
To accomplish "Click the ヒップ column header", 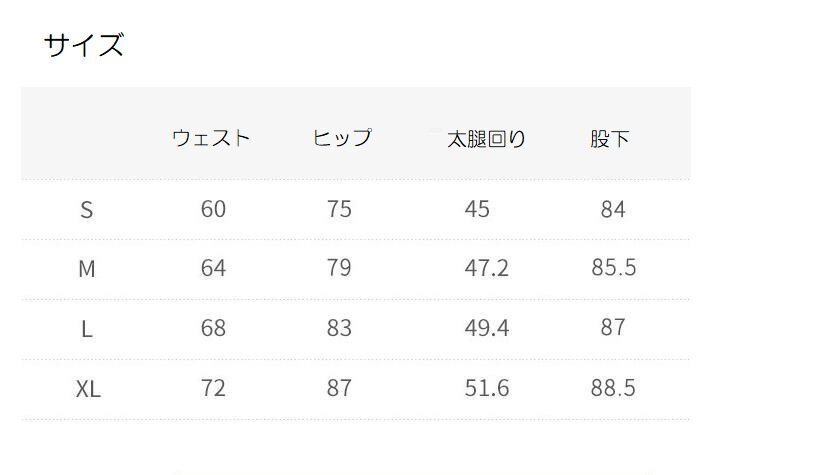I will pyautogui.click(x=342, y=138).
